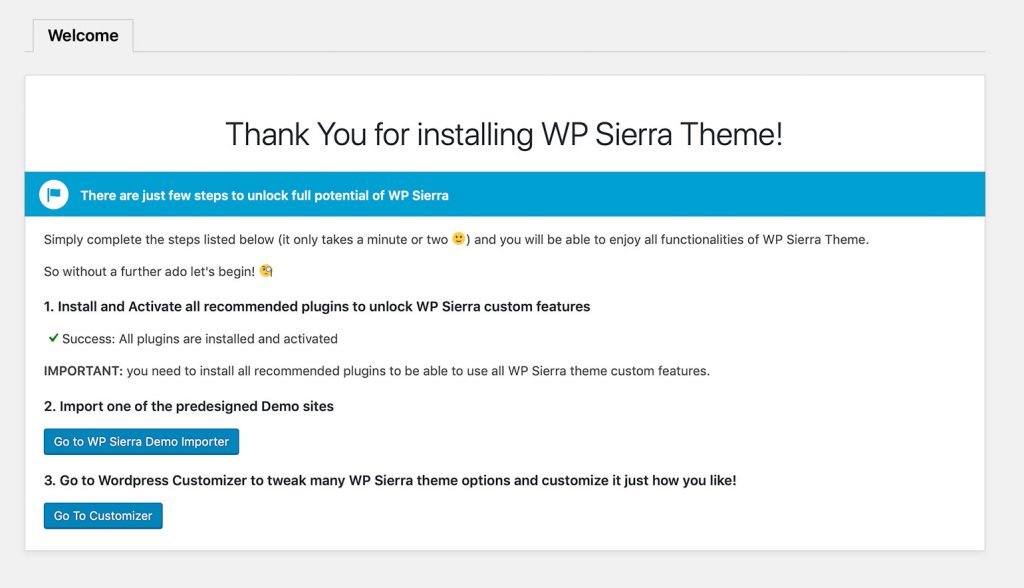Click the monocle face emoji after begin
1024x588 pixels.
[266, 270]
